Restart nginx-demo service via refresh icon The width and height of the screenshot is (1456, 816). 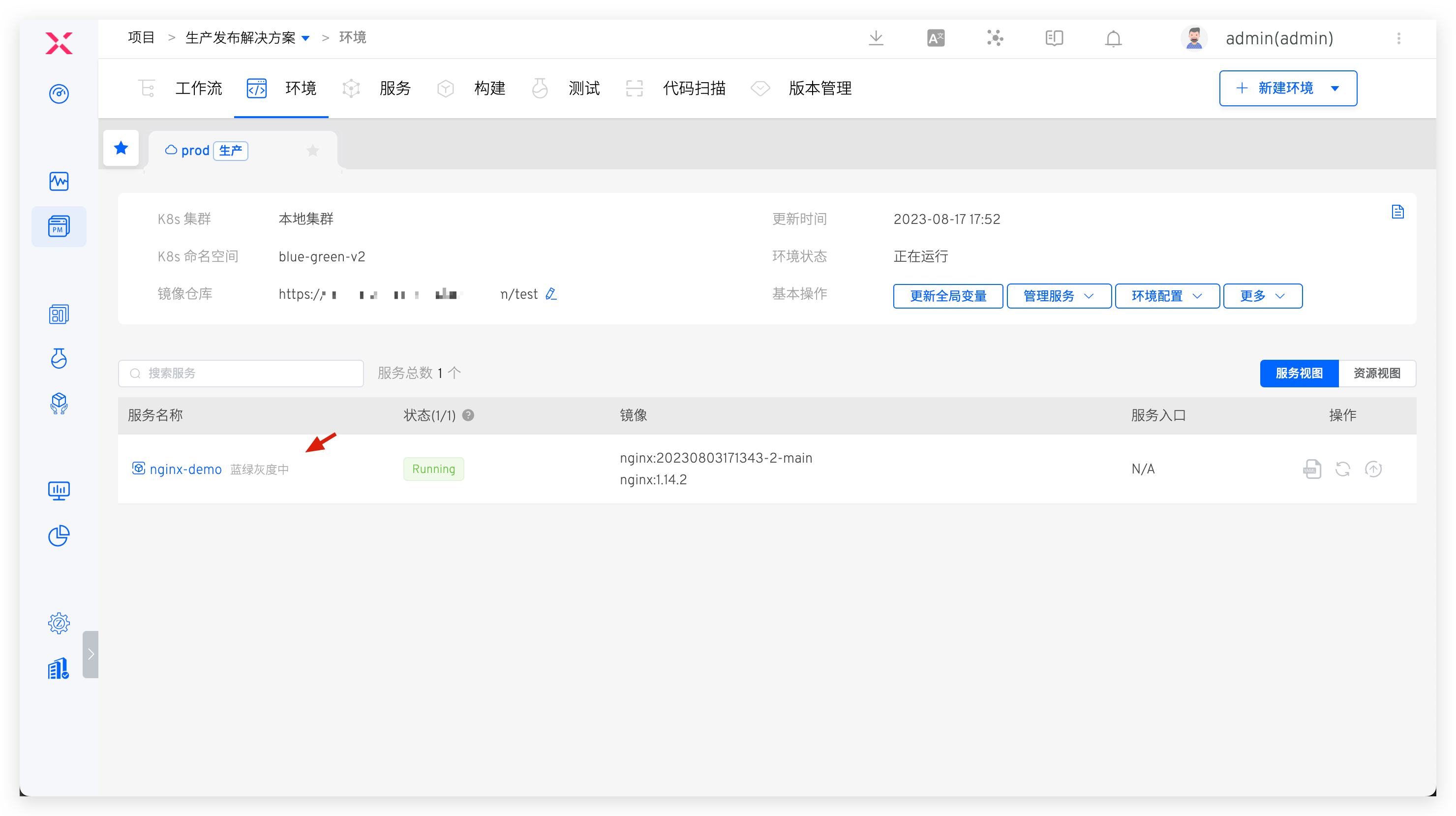[x=1342, y=469]
